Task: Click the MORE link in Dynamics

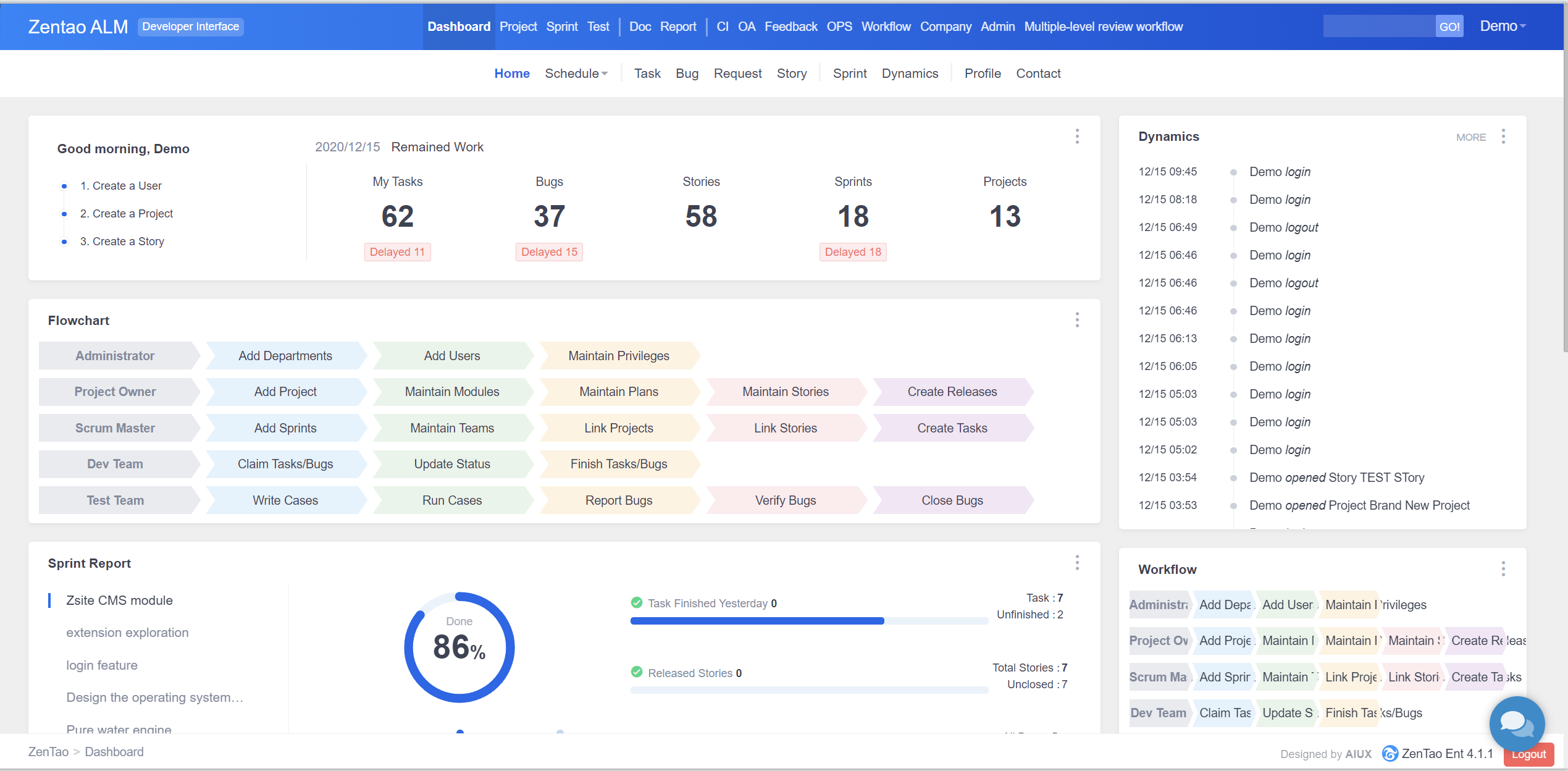Action: 1470,137
